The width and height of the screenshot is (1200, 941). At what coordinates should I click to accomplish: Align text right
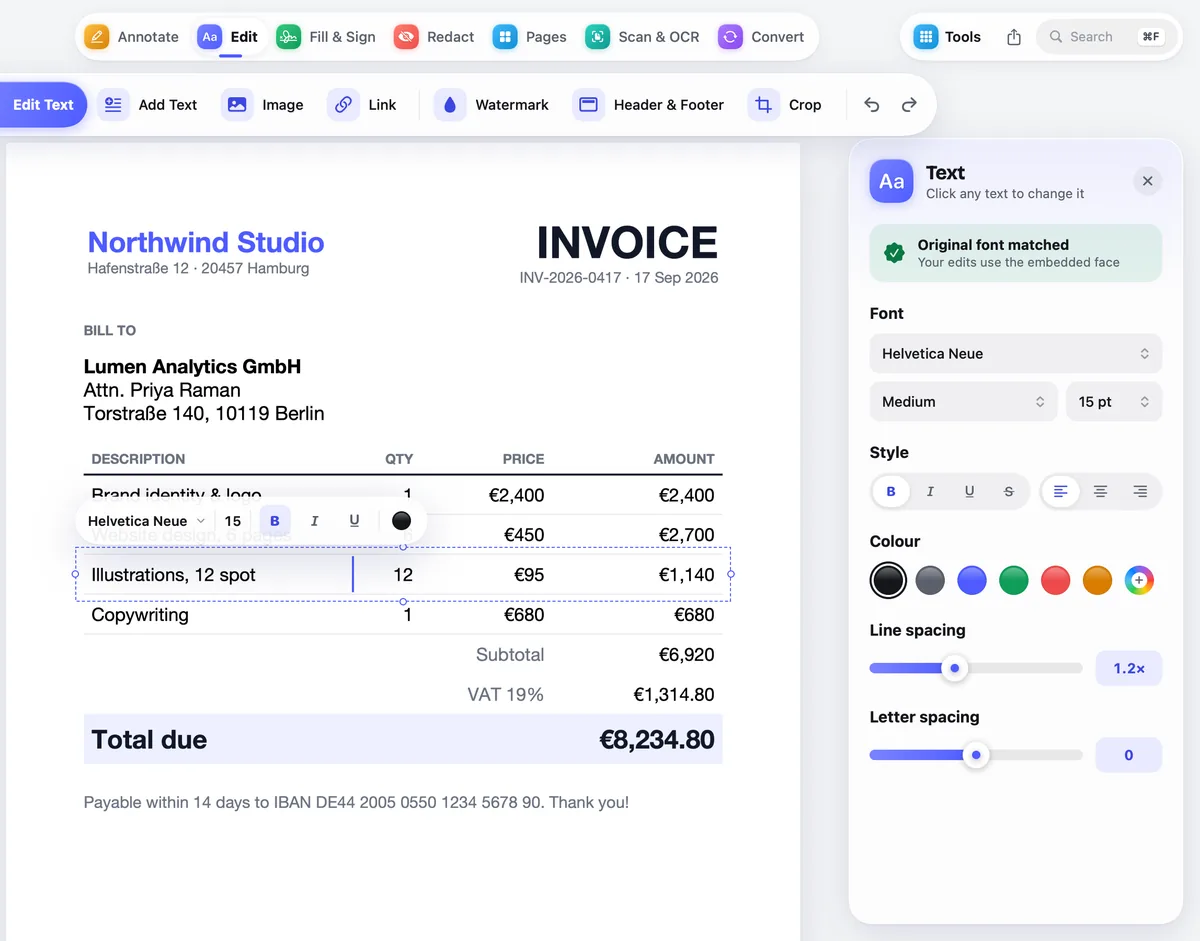point(1140,491)
